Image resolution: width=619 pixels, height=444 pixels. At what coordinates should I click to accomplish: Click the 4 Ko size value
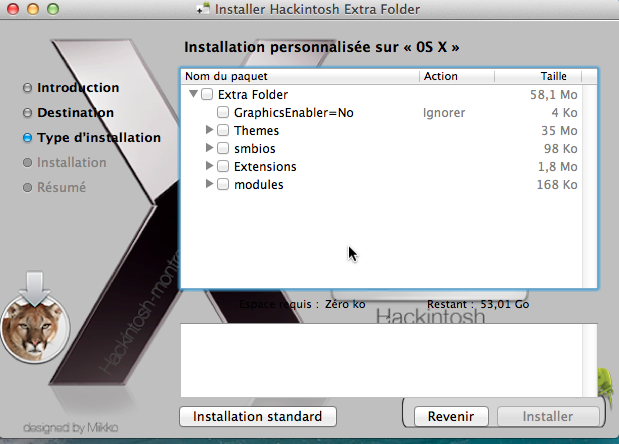[x=565, y=113]
